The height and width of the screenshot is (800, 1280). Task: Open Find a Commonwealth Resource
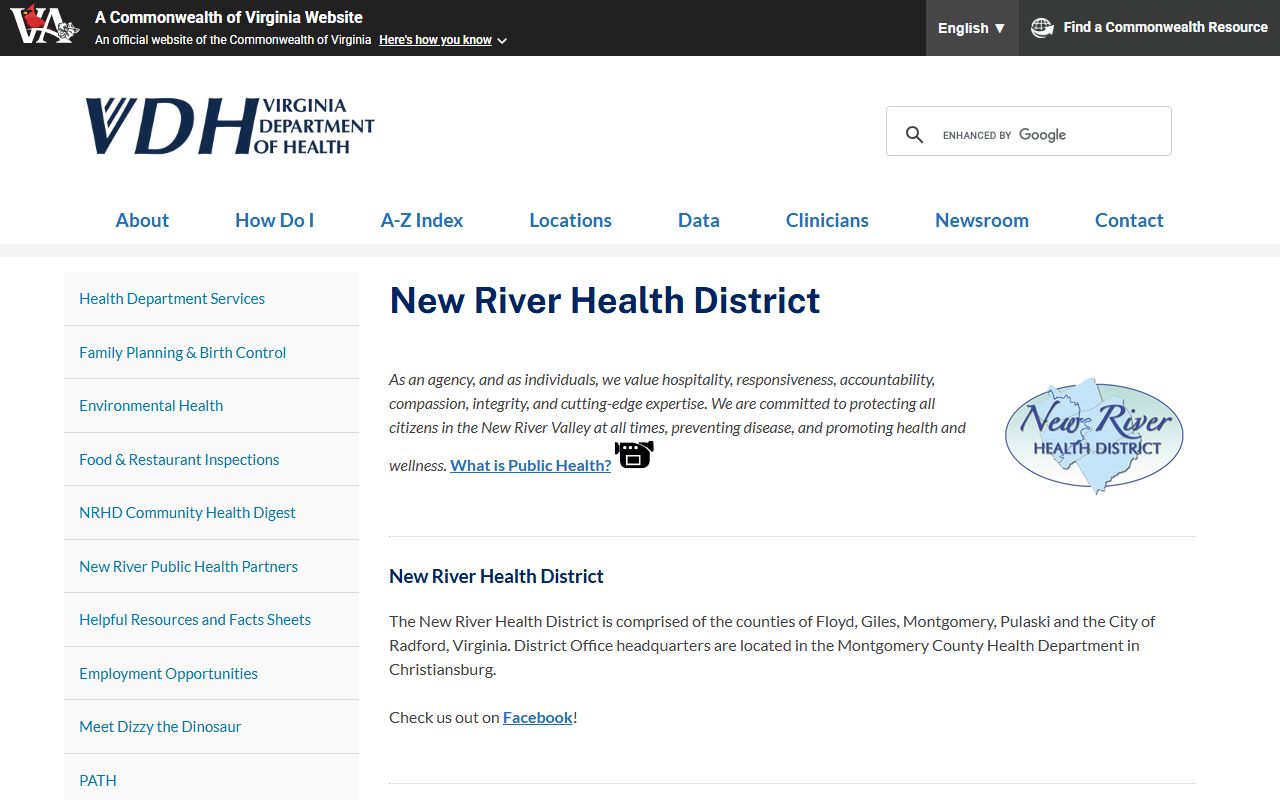[1150, 28]
